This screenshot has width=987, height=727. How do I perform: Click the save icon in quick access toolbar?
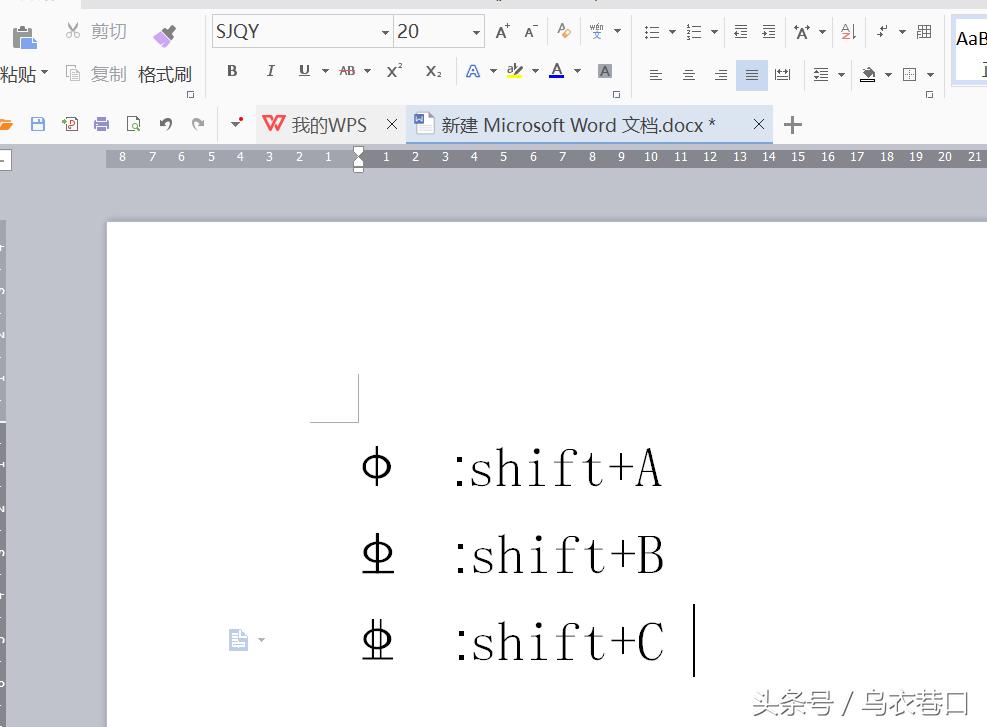(38, 124)
